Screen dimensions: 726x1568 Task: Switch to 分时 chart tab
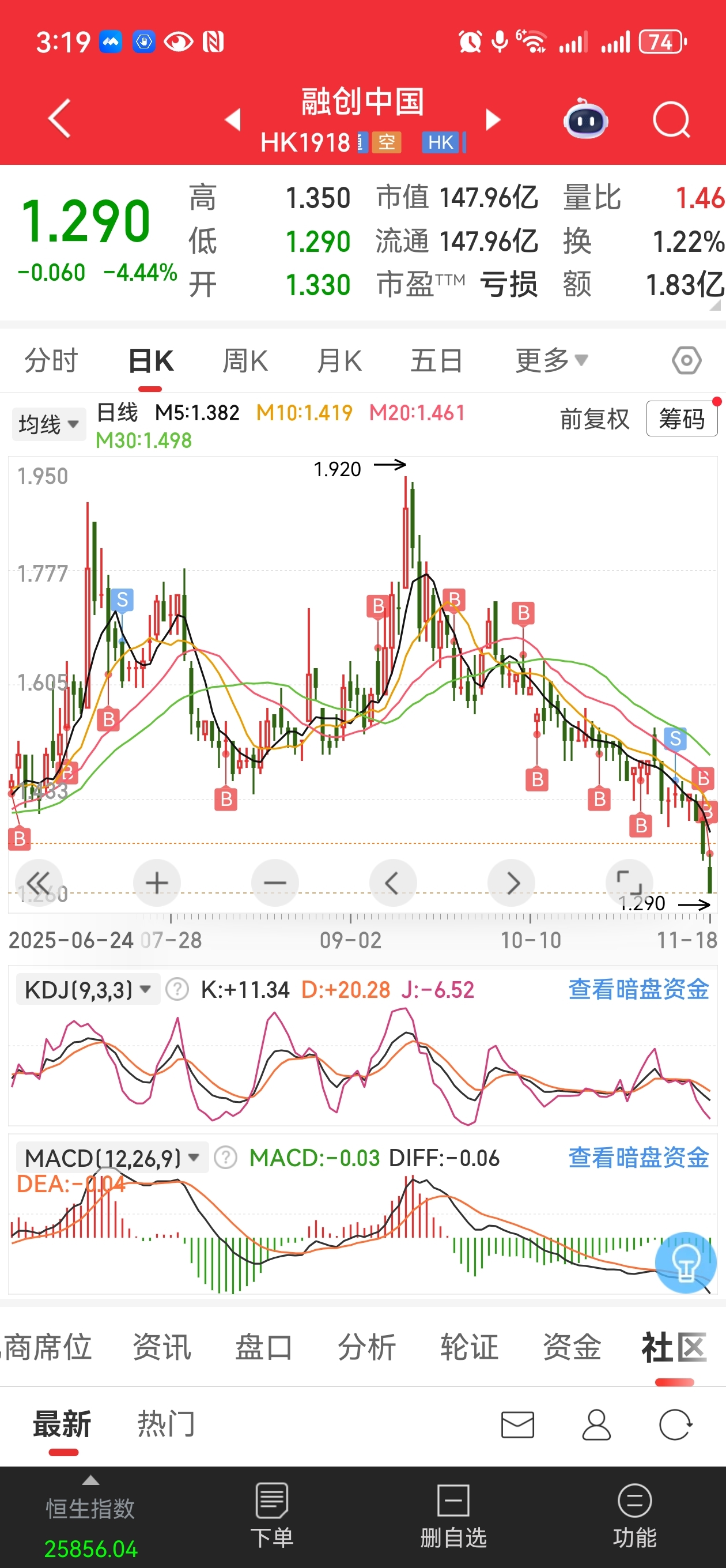[51, 360]
